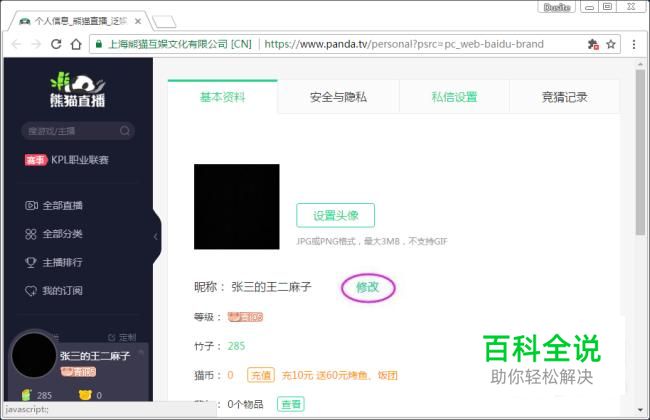Image resolution: width=650 pixels, height=420 pixels.
Task: Switch to 安全与隐私 tab
Action: coord(338,97)
